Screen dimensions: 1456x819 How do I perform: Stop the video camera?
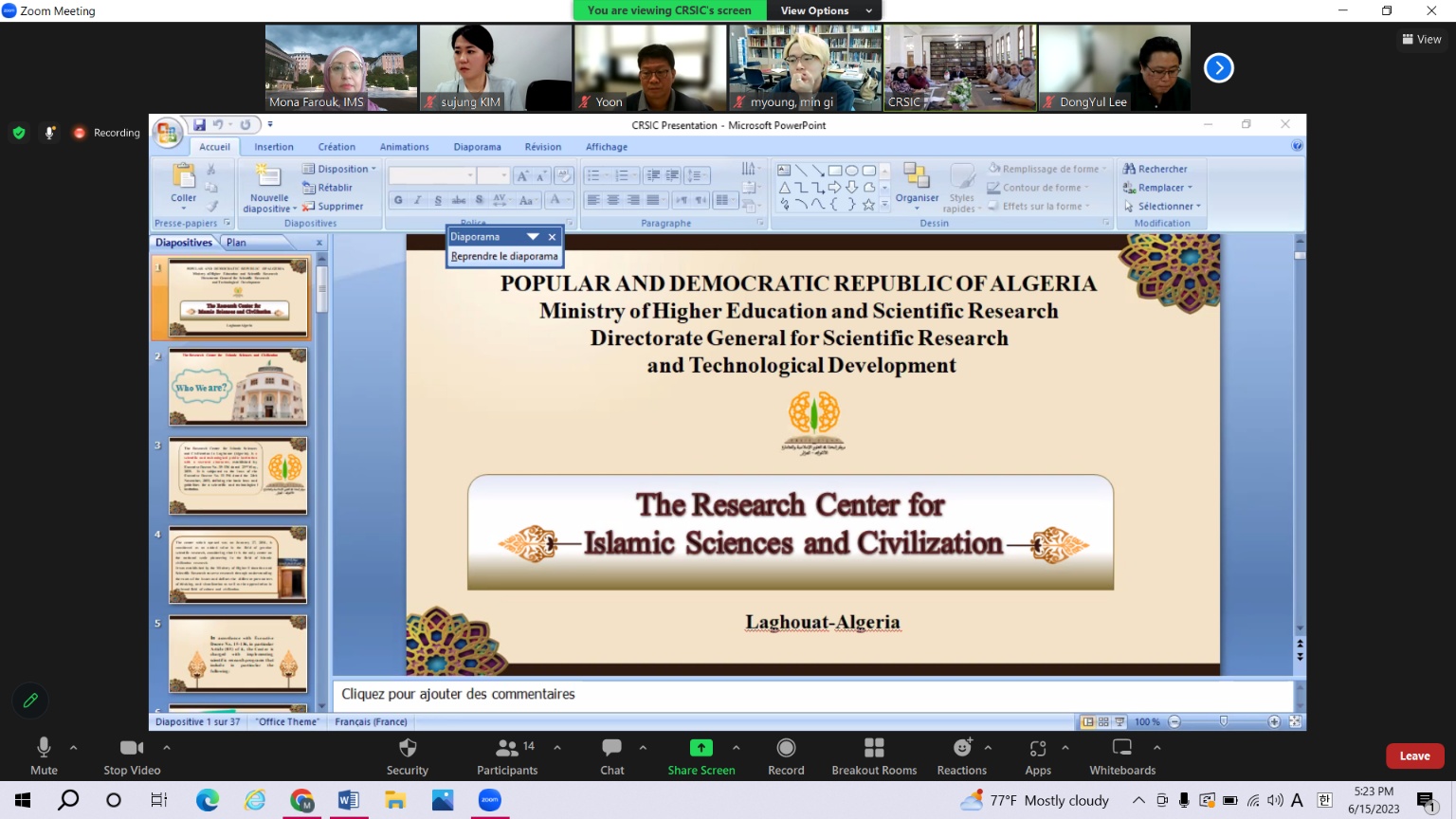point(132,756)
